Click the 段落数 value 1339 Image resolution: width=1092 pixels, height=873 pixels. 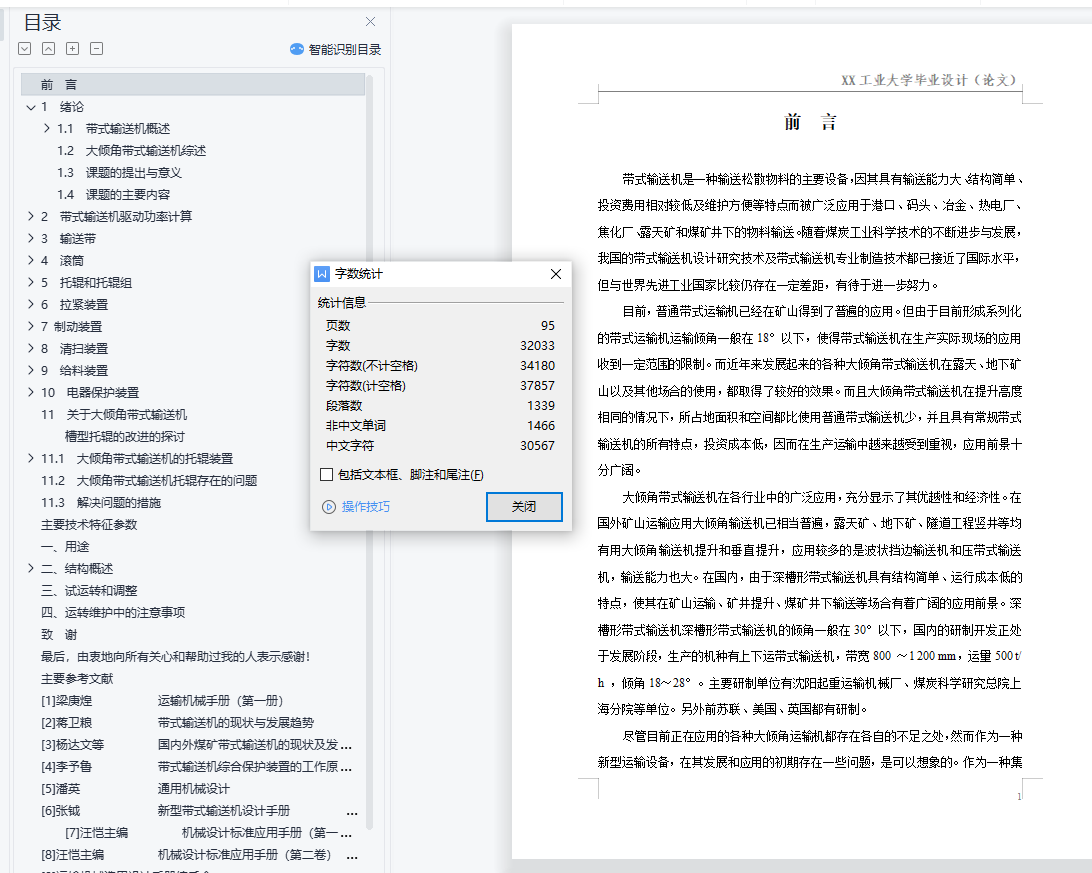coord(541,406)
